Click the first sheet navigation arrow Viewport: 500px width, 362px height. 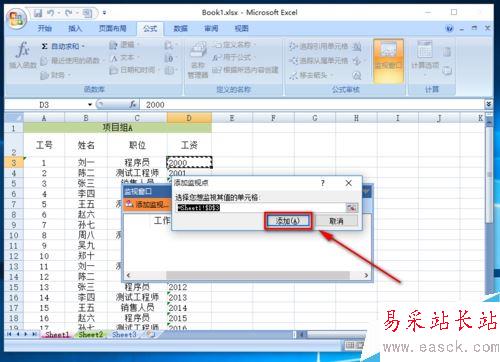[9, 334]
